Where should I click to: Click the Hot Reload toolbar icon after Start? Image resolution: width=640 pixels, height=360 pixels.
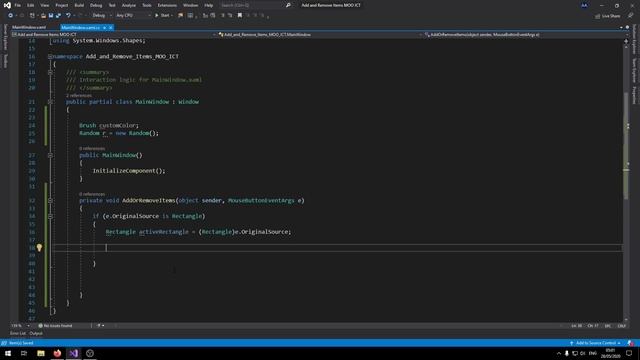[x=180, y=16]
